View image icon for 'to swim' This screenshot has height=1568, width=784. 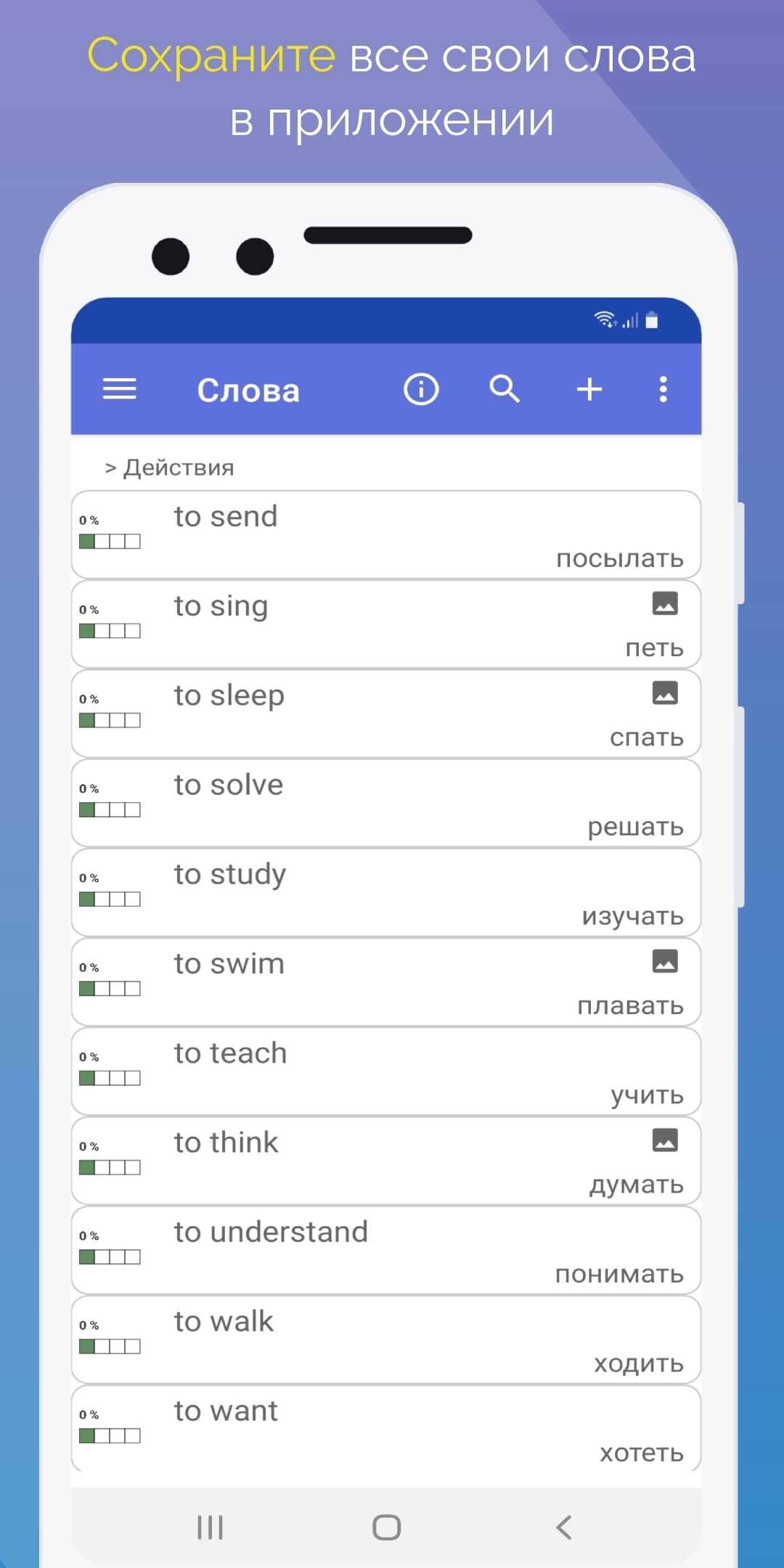point(665,961)
